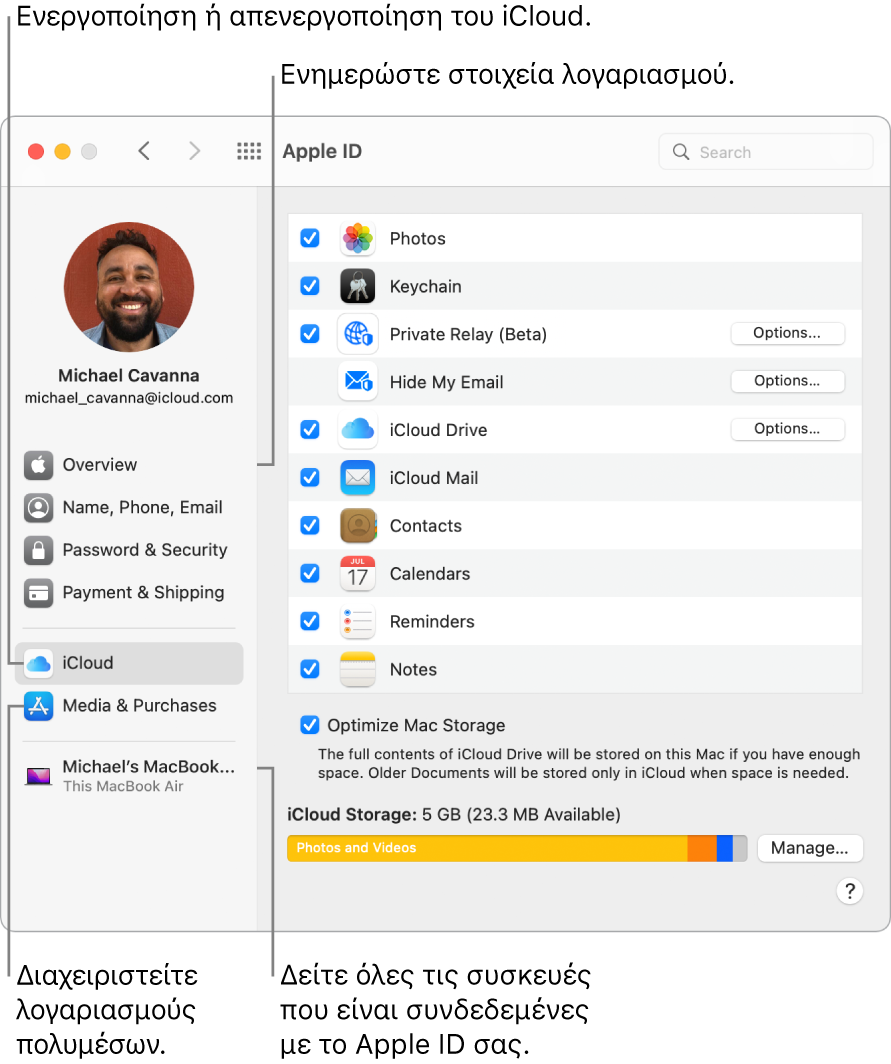Viewport: 891px width, 1064px height.
Task: Click the iCloud Drive cloud icon
Action: (x=357, y=429)
